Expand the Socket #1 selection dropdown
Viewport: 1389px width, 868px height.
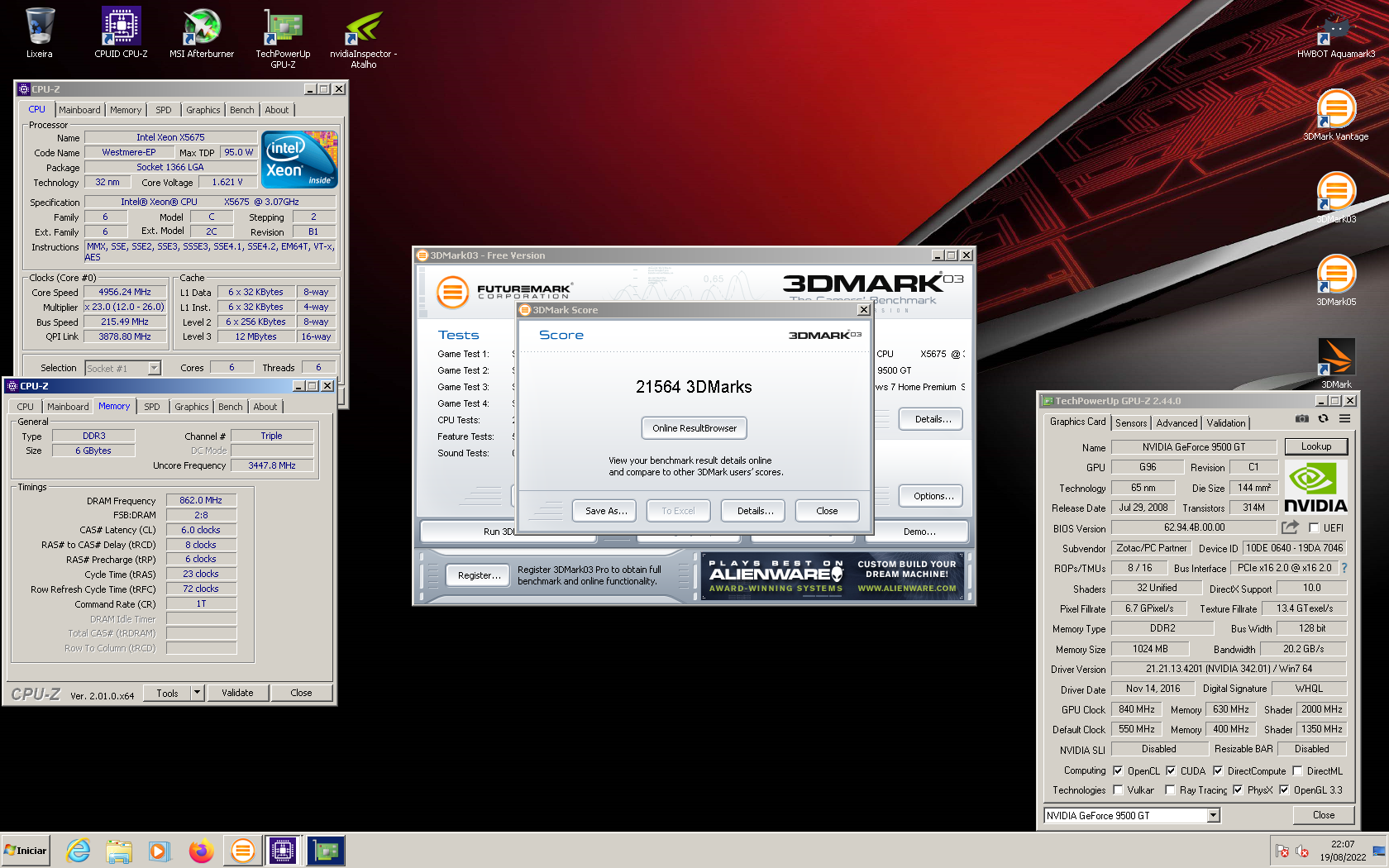(x=154, y=368)
